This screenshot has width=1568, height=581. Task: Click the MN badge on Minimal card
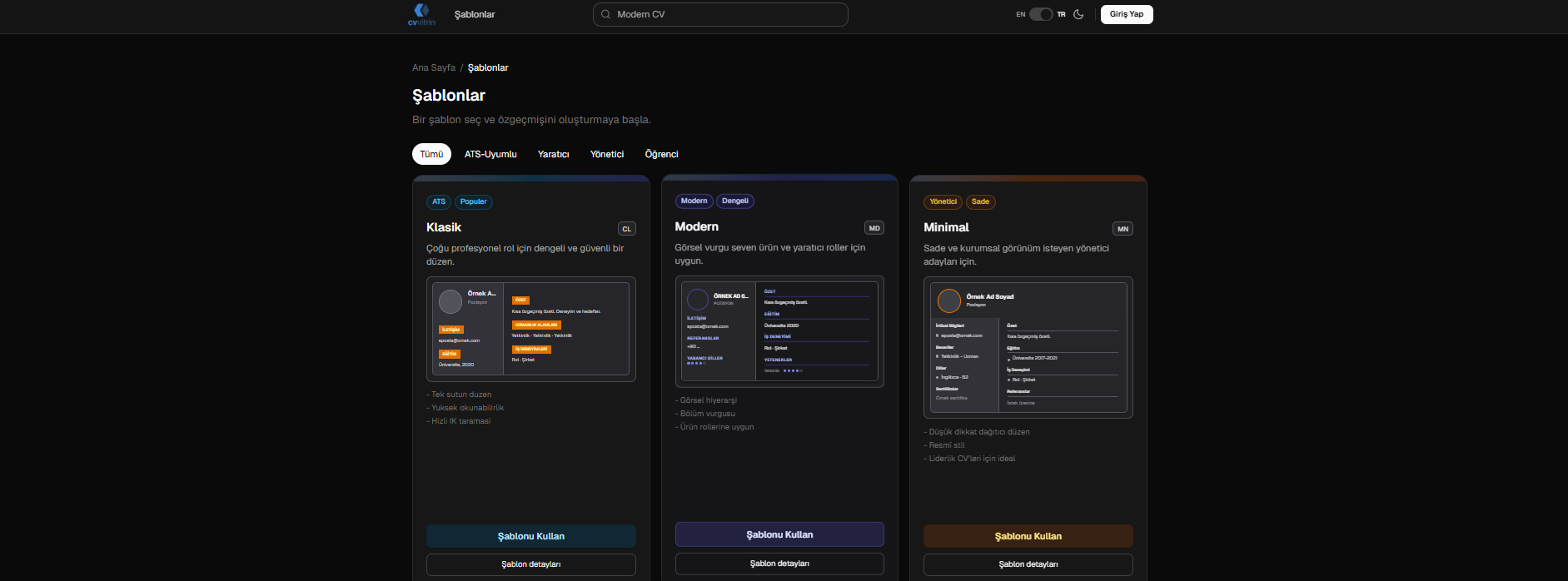click(1123, 229)
